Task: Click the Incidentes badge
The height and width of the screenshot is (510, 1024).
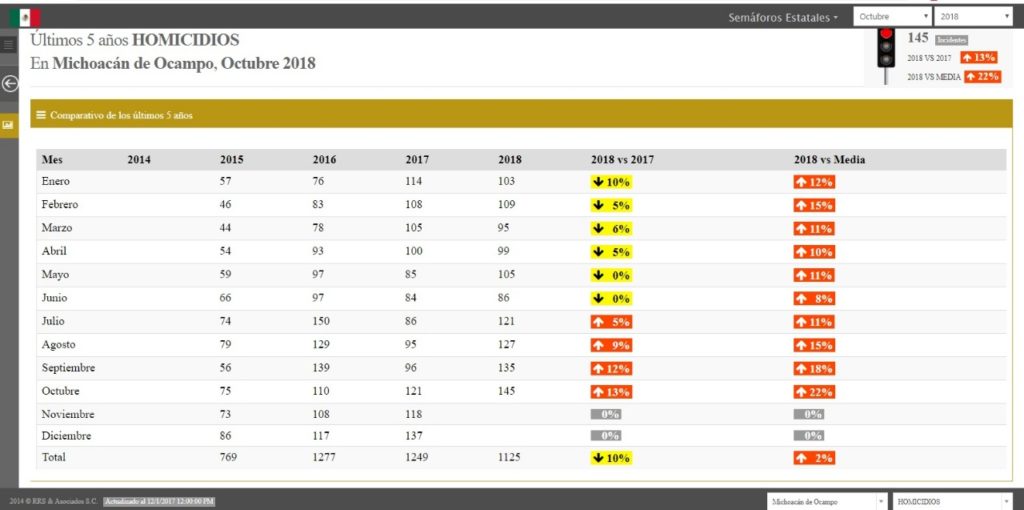Action: coord(951,40)
